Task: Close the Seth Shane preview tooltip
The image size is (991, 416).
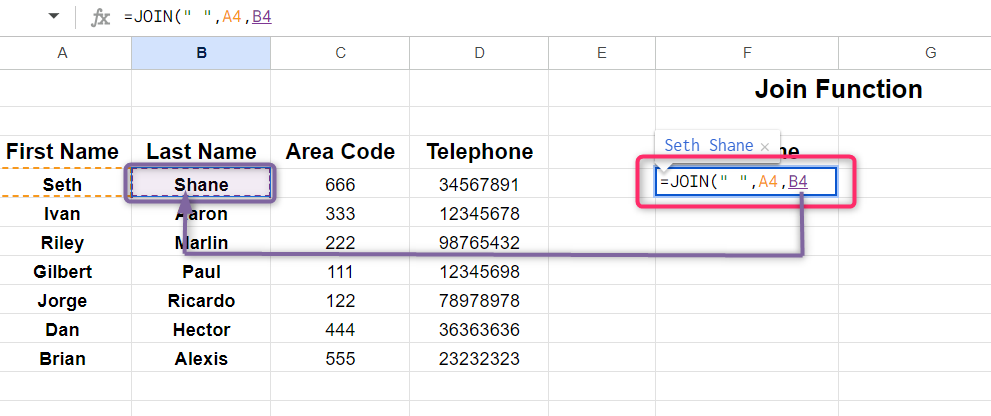Action: click(x=765, y=147)
